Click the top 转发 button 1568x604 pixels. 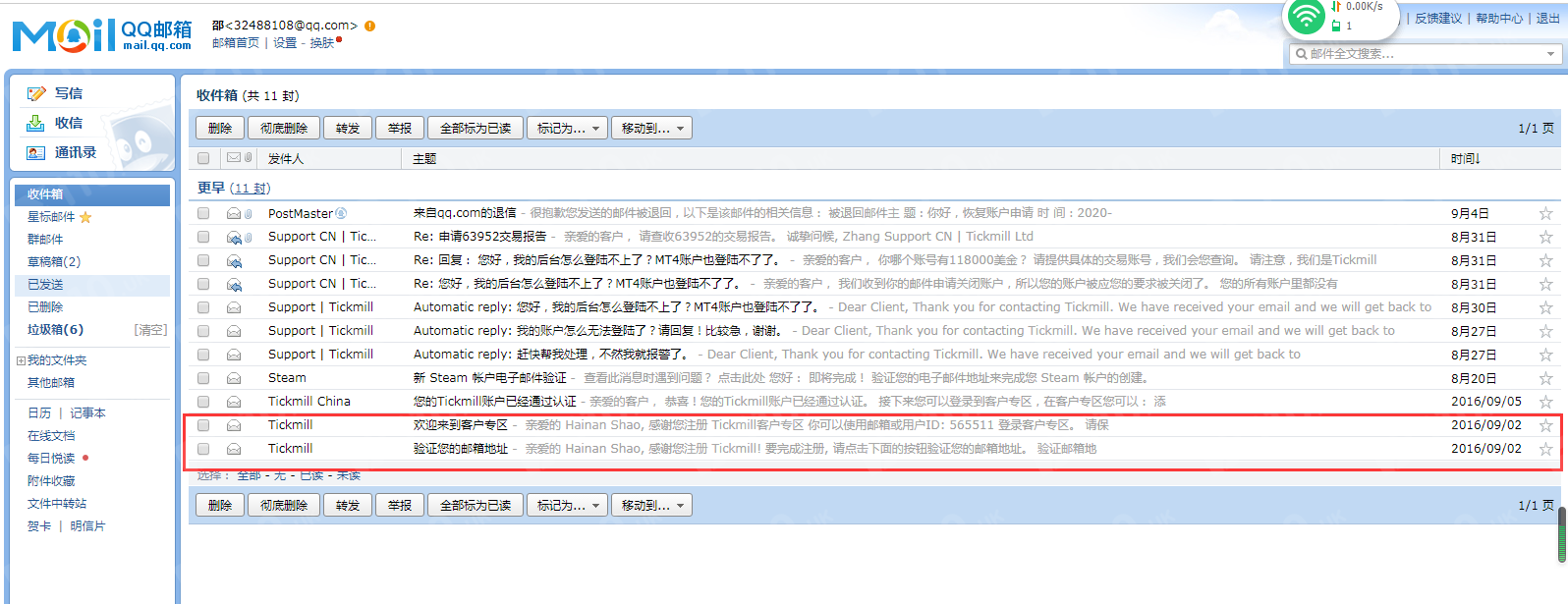coord(348,129)
